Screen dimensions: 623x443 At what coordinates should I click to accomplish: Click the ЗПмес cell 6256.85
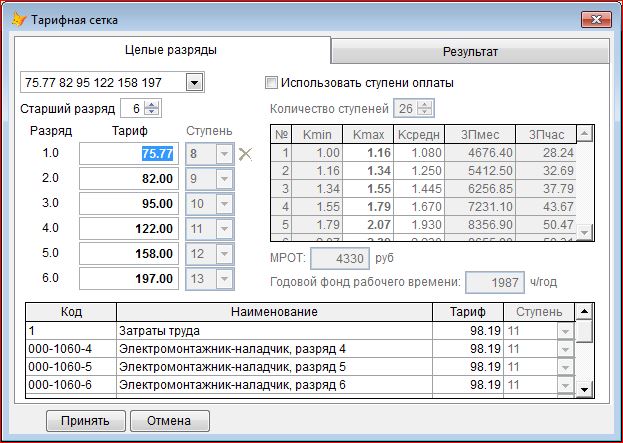click(x=480, y=189)
